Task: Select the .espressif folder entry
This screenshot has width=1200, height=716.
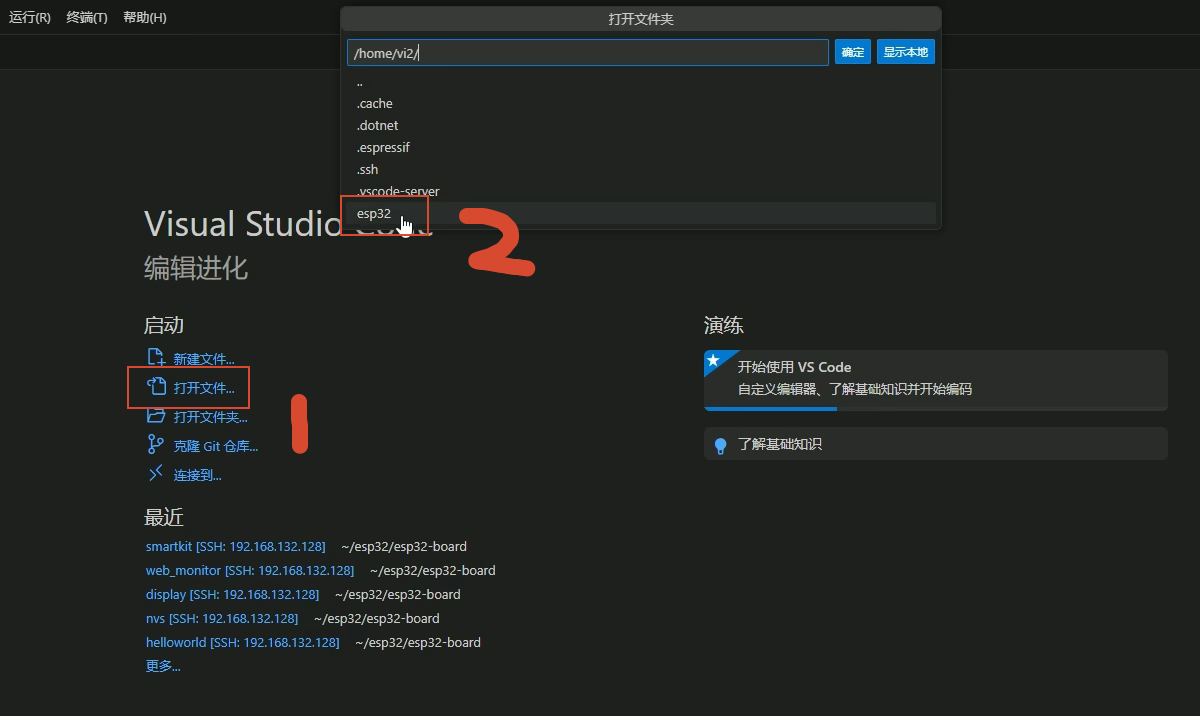Action: pyautogui.click(x=640, y=148)
